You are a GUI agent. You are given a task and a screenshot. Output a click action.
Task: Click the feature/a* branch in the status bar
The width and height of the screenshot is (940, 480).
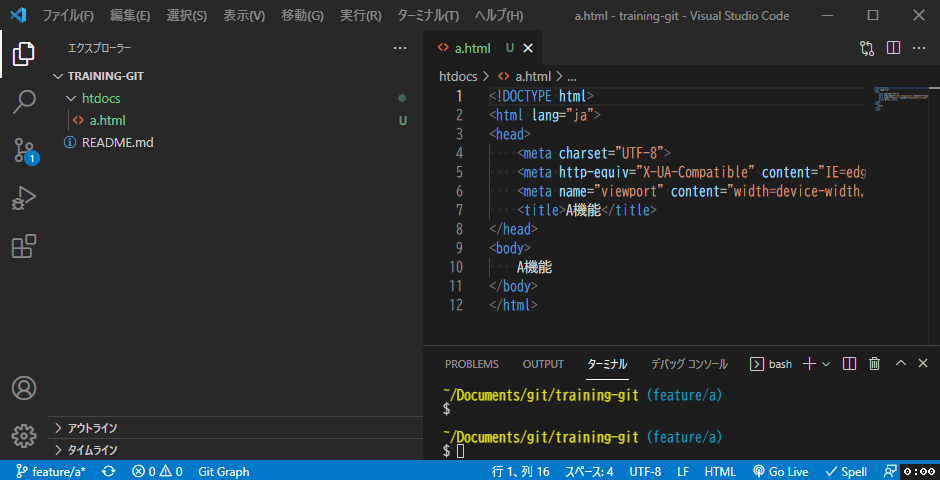click(51, 472)
